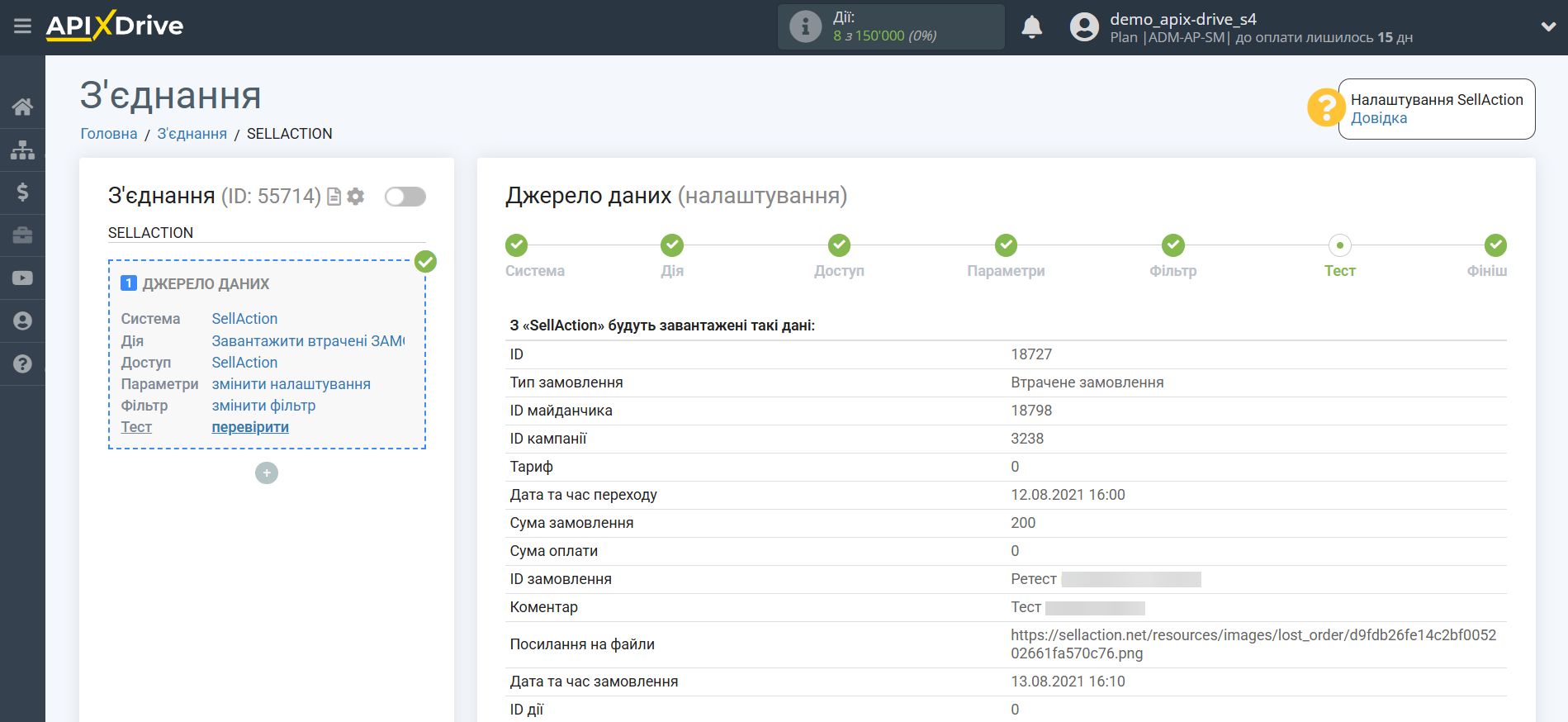The image size is (1568, 722).
Task: Open video tutorials YouTube icon
Action: tap(22, 278)
